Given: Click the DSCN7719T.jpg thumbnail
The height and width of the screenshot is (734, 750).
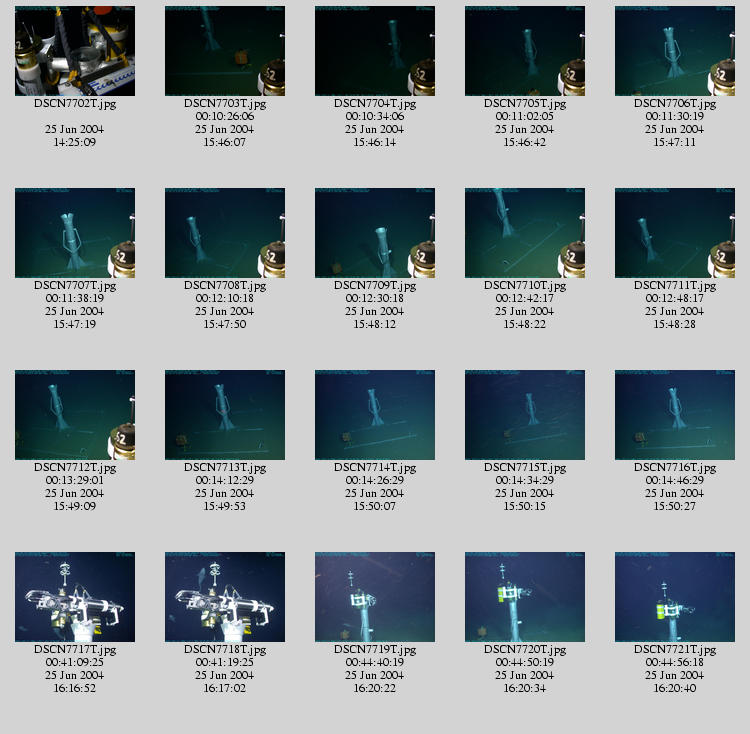Looking at the screenshot, I should (x=375, y=597).
